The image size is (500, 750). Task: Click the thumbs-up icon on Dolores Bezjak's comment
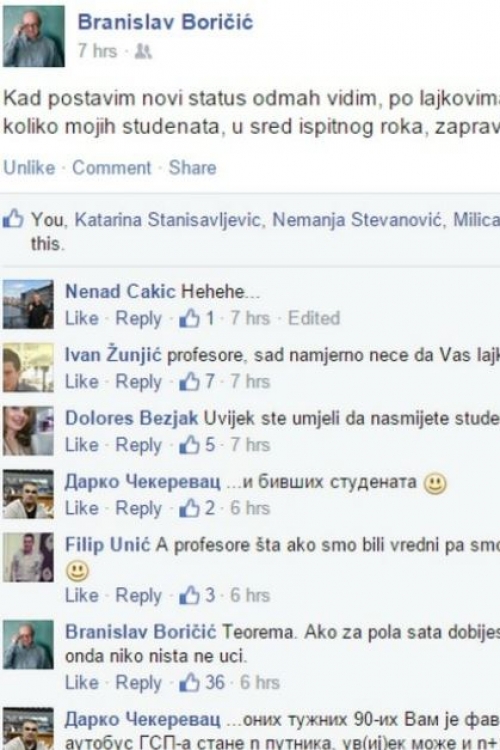pos(189,444)
